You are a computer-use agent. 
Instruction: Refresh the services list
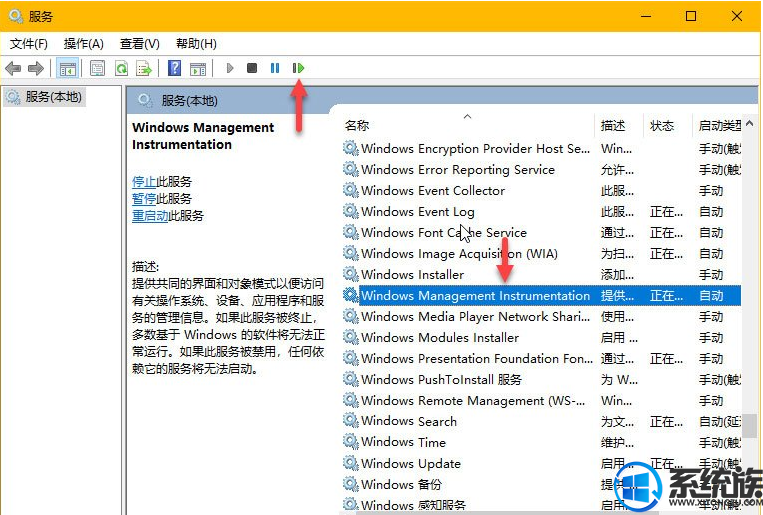pyautogui.click(x=121, y=68)
